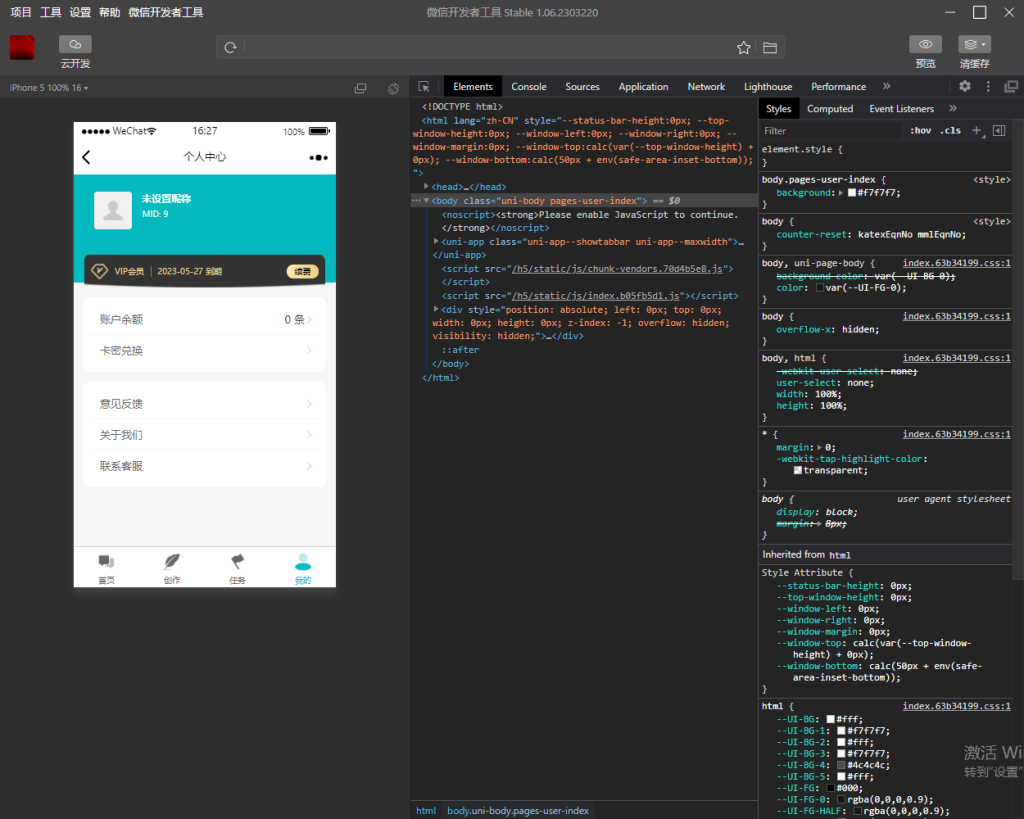Image resolution: width=1024 pixels, height=819 pixels.
Task: Select body breadcrumb in elements path
Action: [518, 811]
